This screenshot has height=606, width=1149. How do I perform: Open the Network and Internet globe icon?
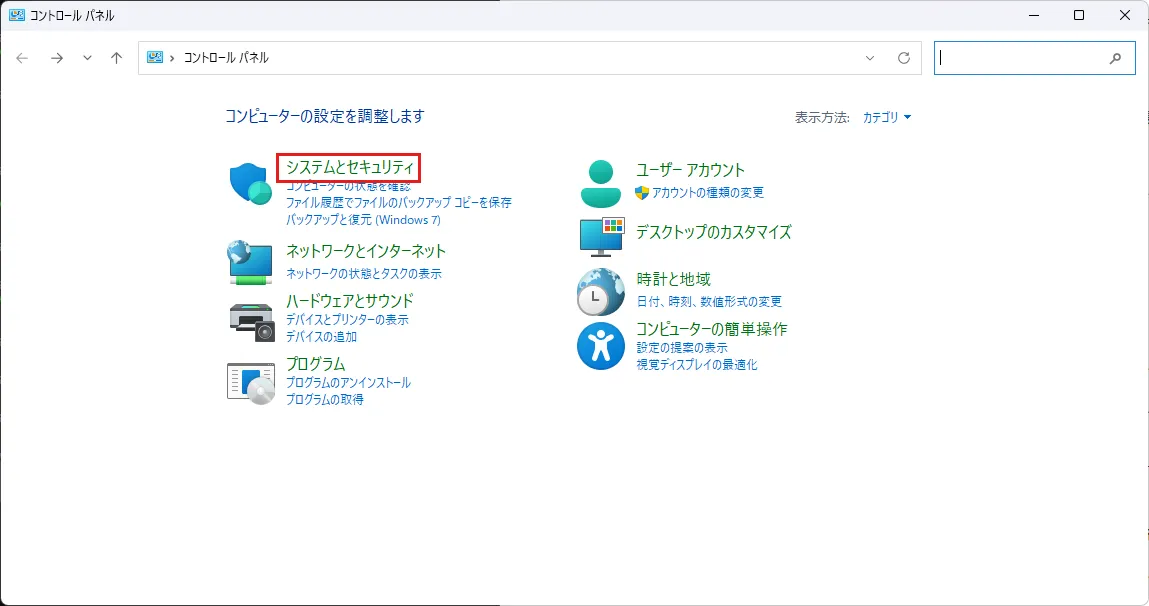[x=251, y=262]
